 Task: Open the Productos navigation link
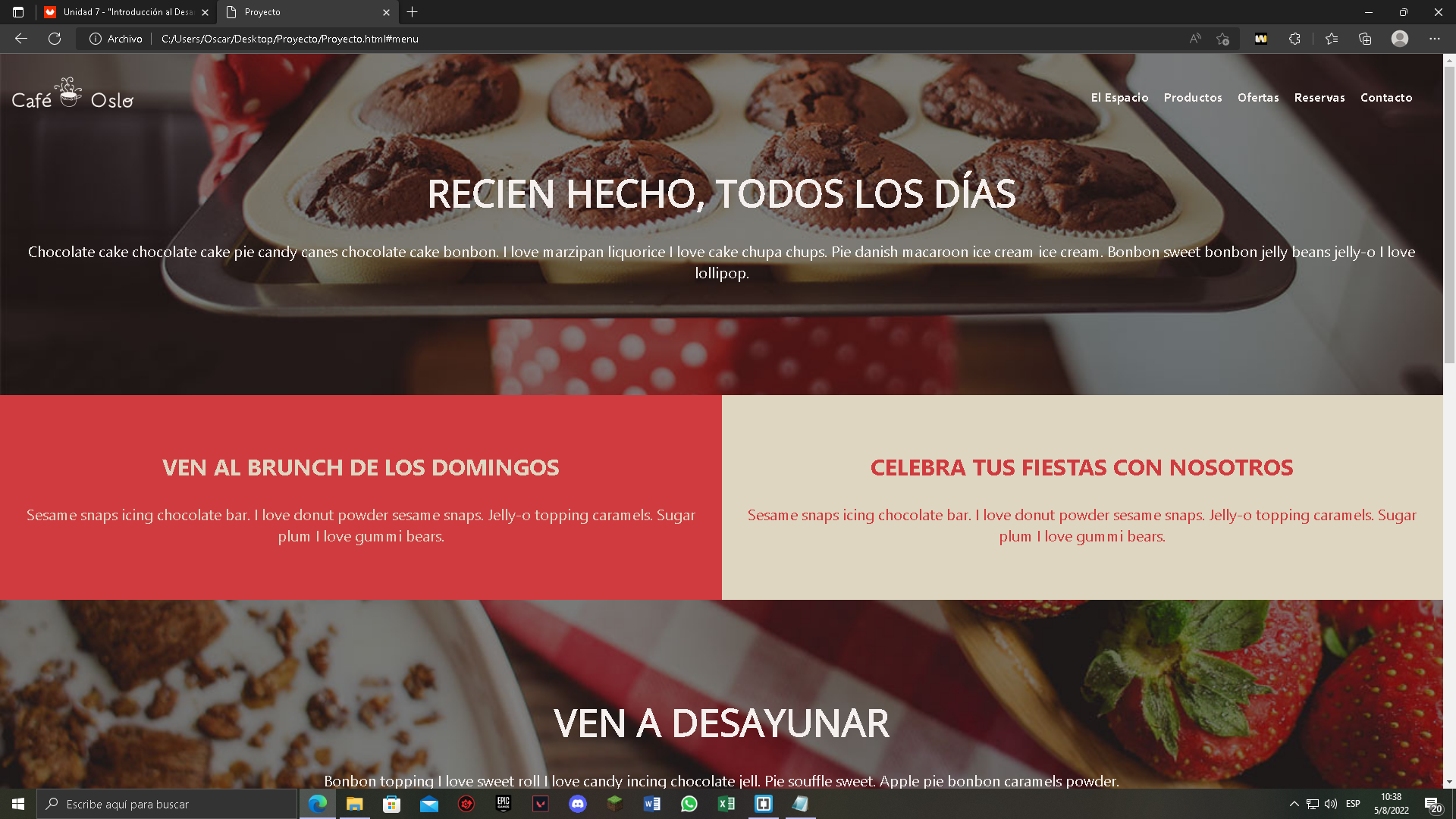[1193, 98]
